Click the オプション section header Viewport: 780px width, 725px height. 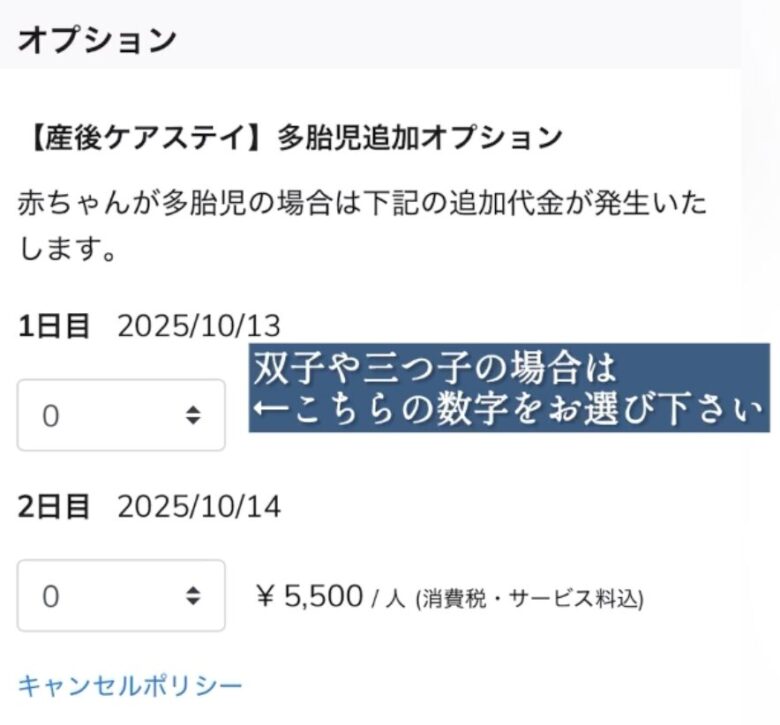(x=96, y=39)
